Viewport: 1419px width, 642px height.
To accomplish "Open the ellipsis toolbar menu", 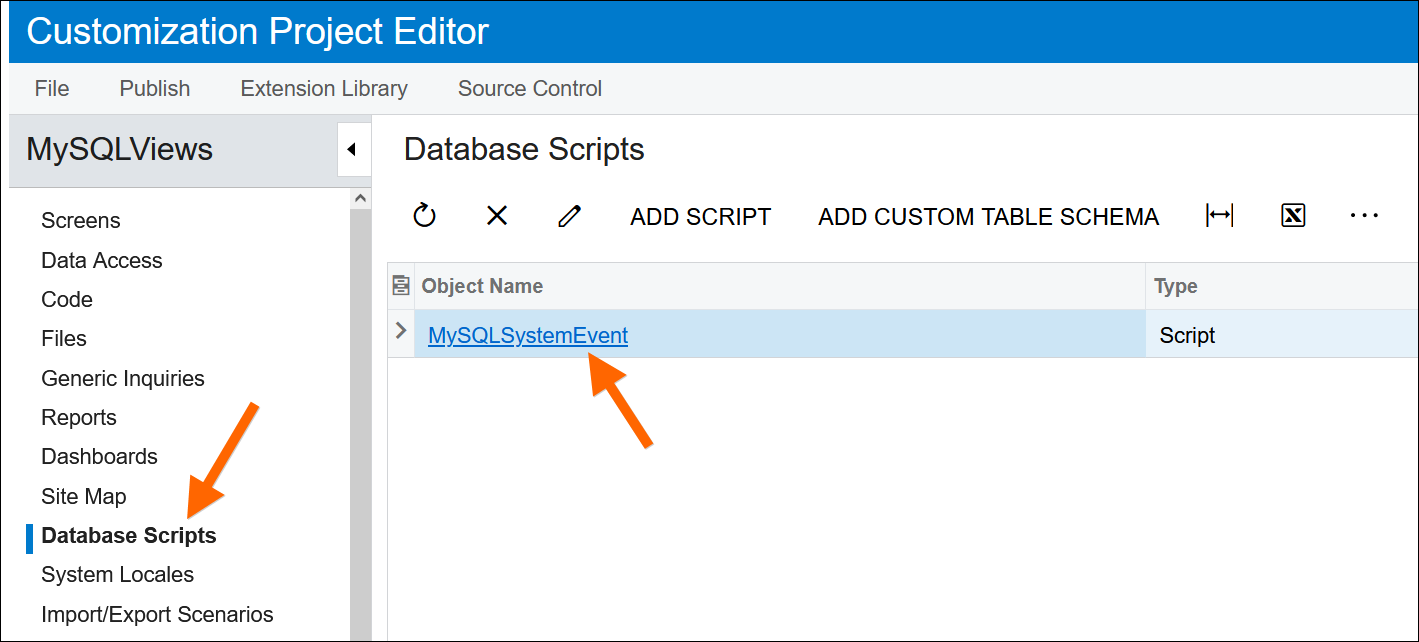I will coord(1365,215).
